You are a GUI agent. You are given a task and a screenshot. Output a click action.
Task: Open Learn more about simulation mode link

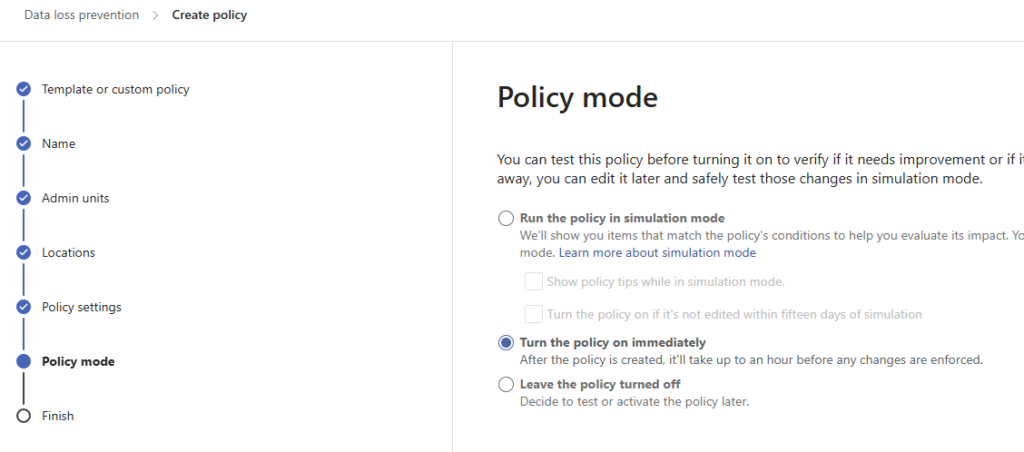point(657,253)
